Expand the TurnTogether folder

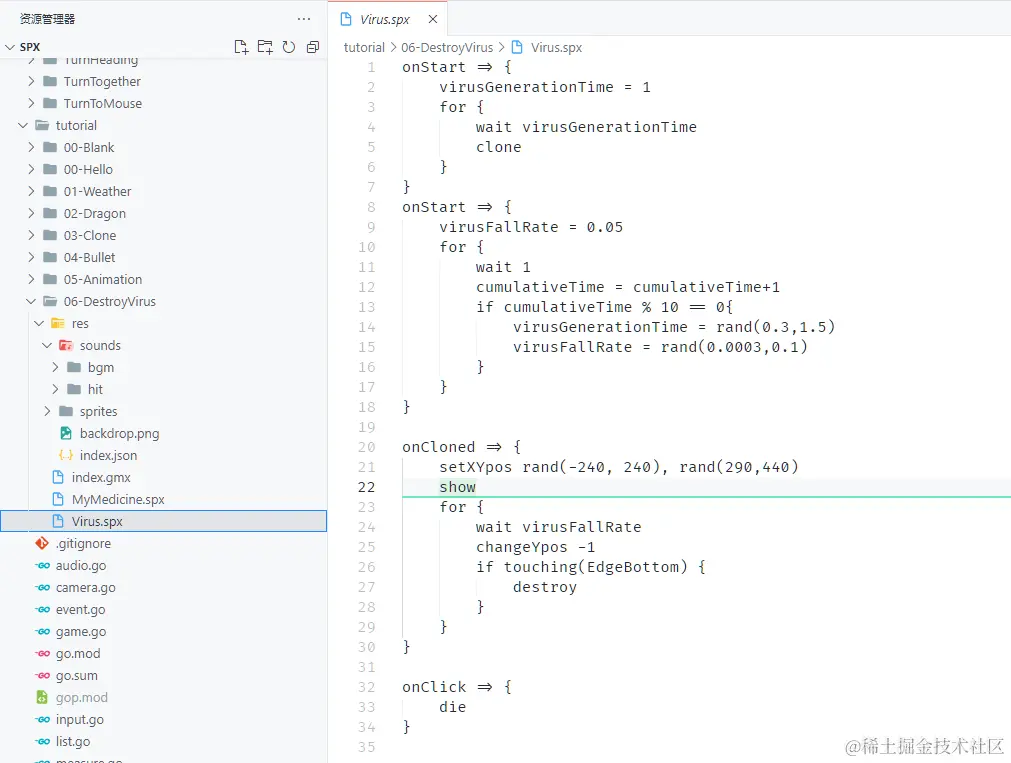[x=31, y=81]
